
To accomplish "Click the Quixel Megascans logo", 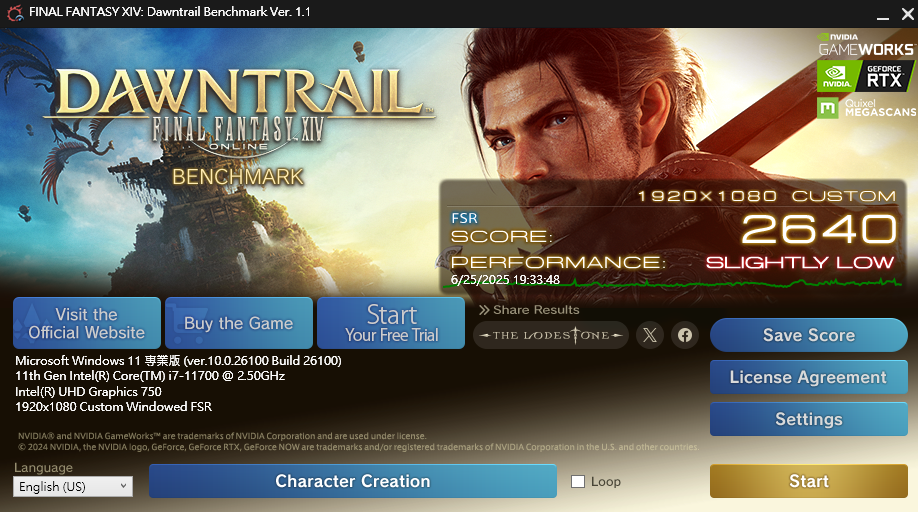I will point(866,108).
